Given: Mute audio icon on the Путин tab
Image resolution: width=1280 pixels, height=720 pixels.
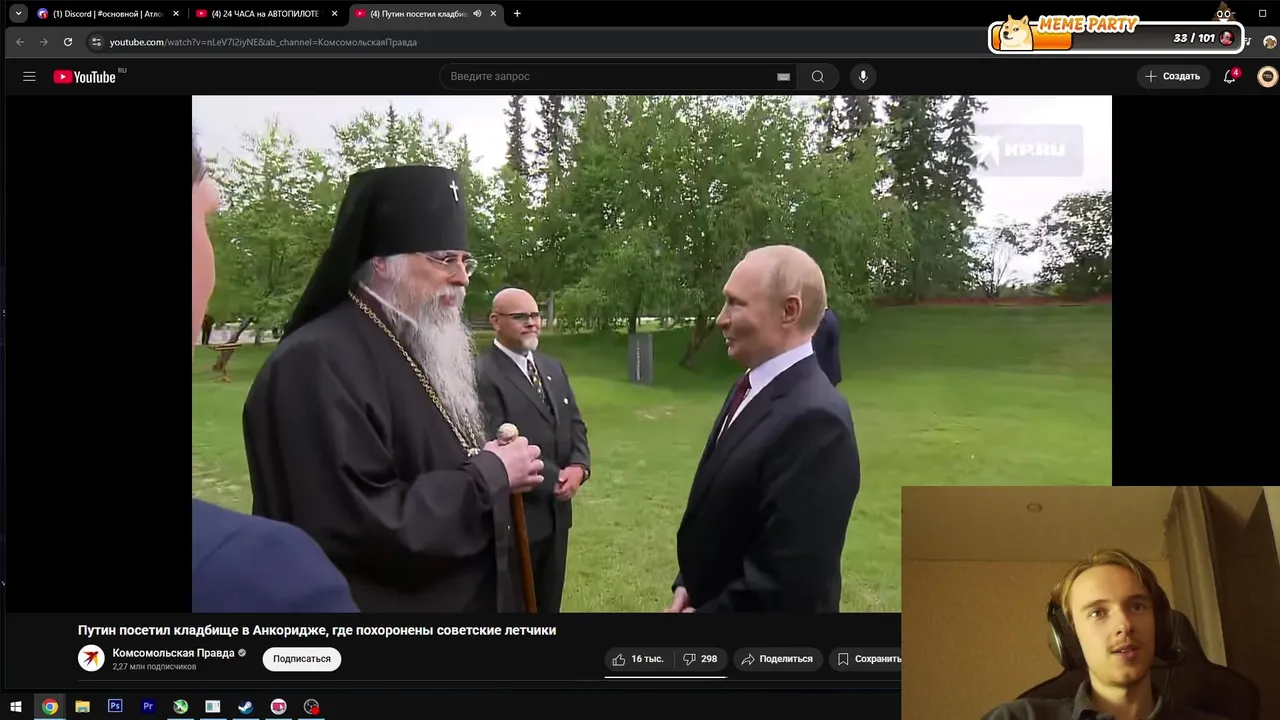Looking at the screenshot, I should click(x=477, y=14).
